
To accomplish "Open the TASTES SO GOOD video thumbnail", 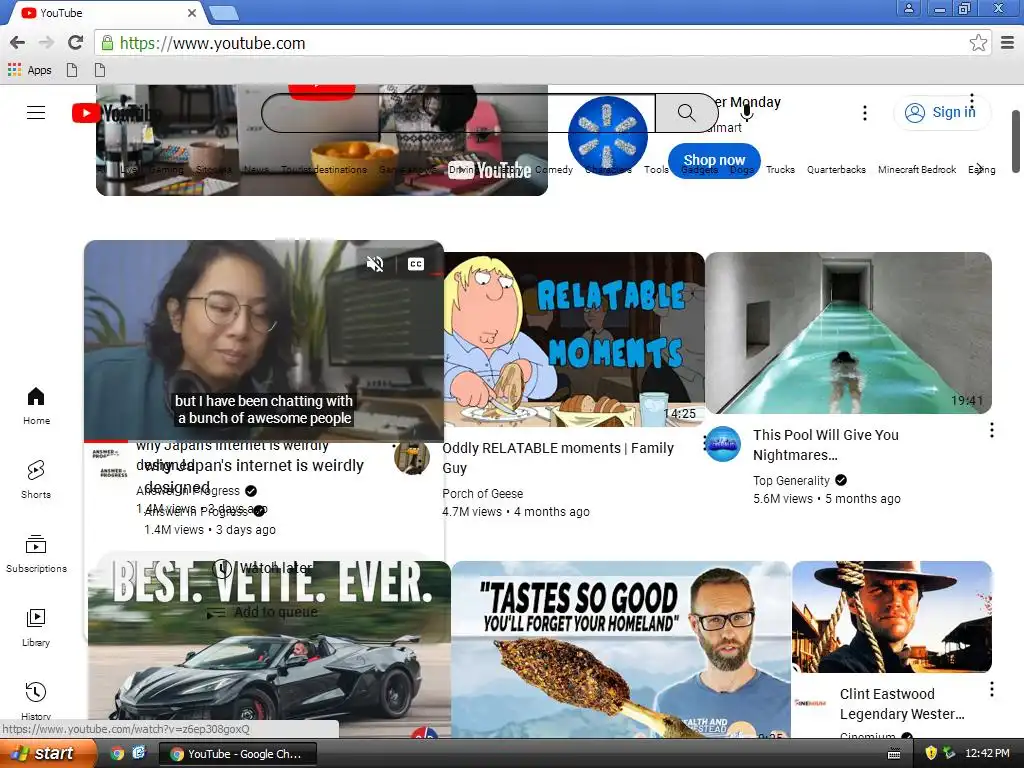I will click(x=620, y=649).
